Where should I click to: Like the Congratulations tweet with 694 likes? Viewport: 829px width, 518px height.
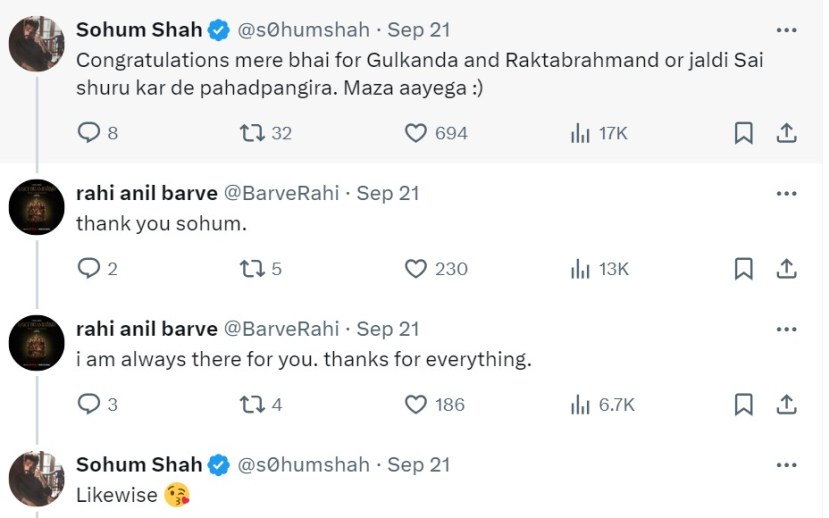pos(416,133)
